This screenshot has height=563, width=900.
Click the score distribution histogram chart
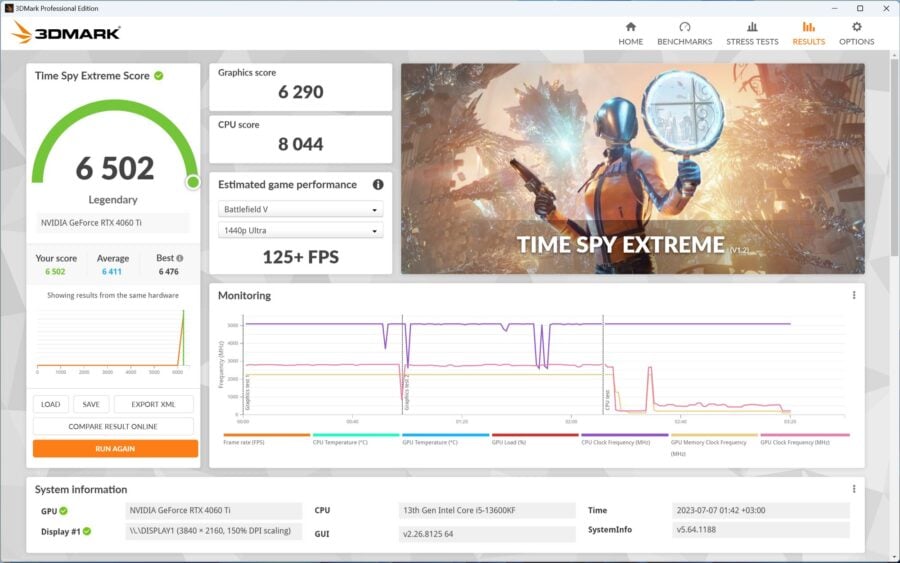112,341
